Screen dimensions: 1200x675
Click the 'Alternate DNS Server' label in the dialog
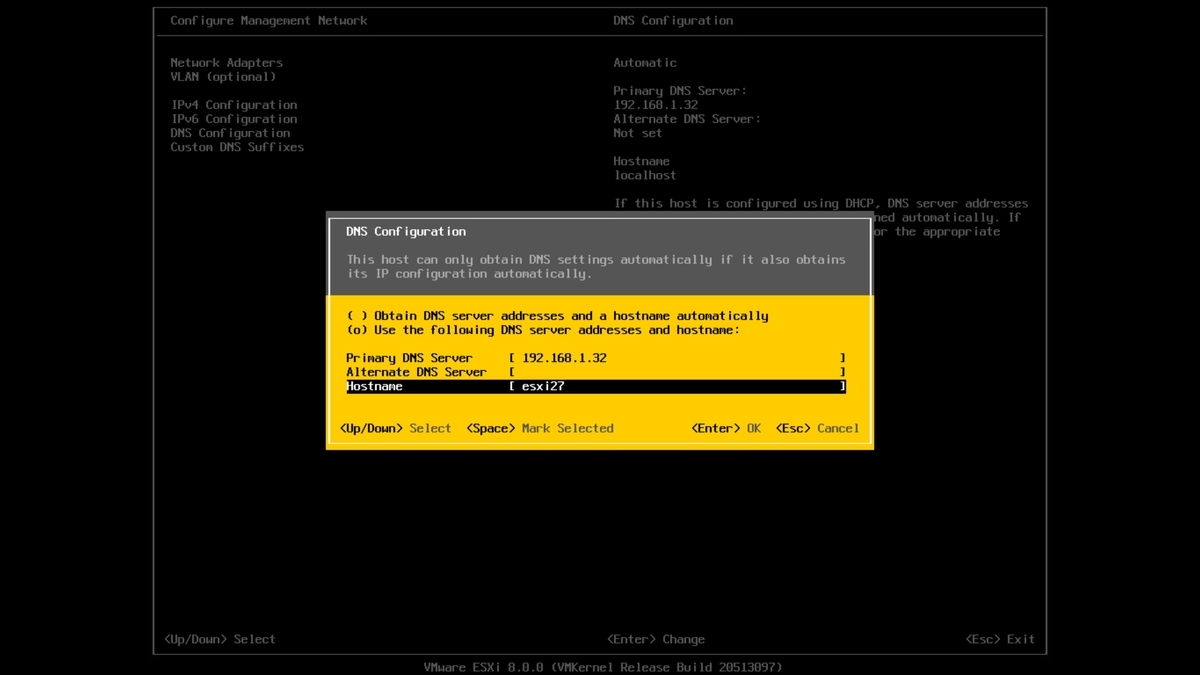[416, 372]
